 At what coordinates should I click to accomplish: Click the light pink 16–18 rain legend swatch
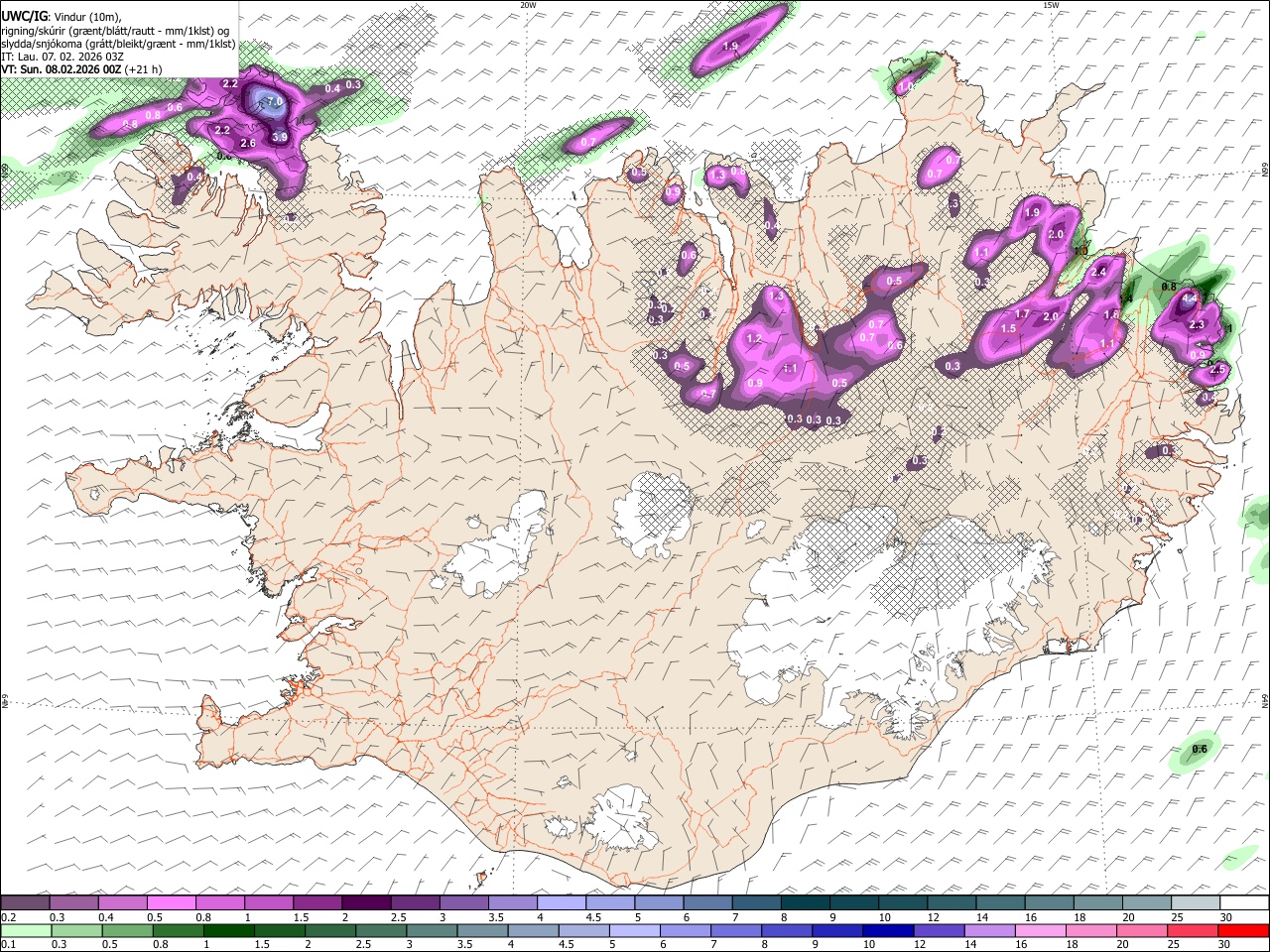(x=1041, y=930)
